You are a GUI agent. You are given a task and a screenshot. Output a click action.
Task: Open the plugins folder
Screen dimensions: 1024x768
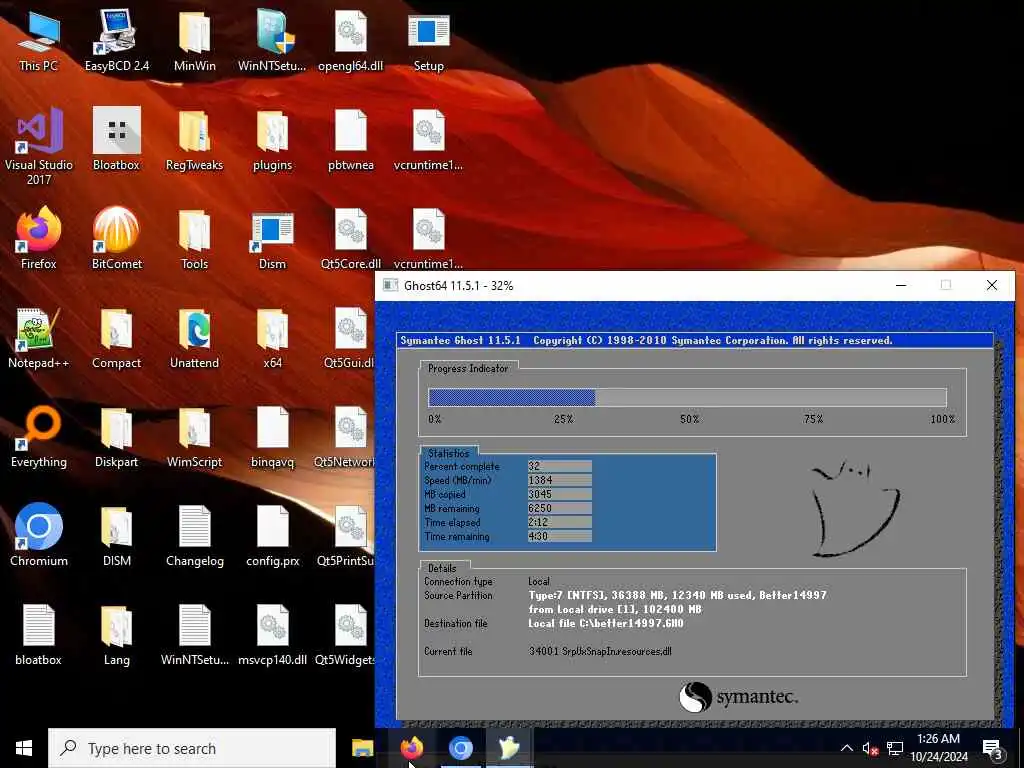click(272, 140)
